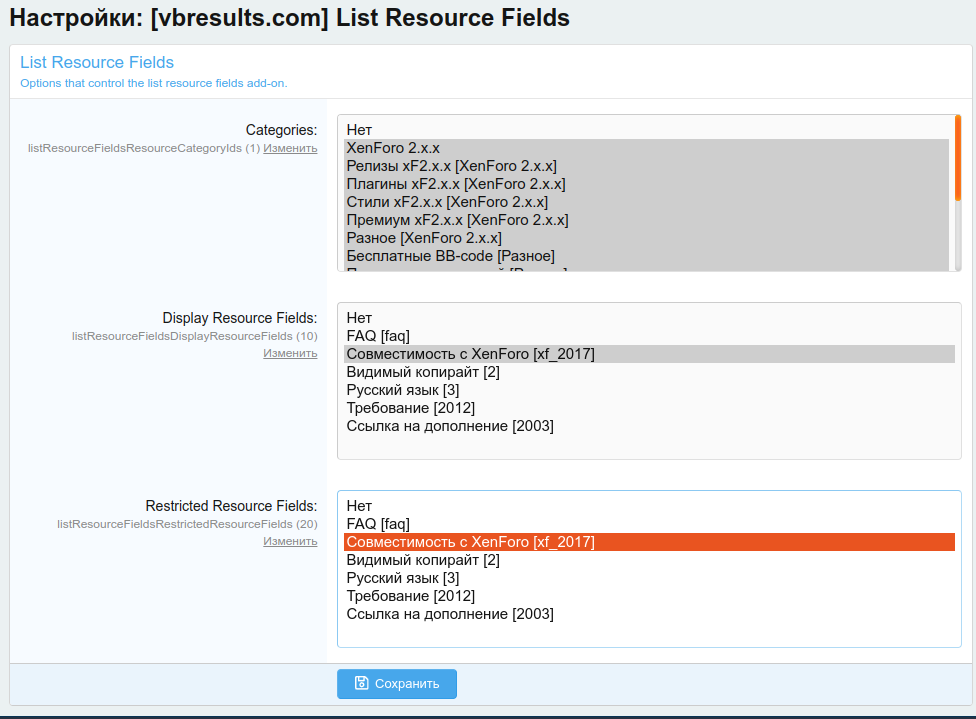Select FAQ [faq] in Display Resource Fields
This screenshot has width=976, height=719.
pyautogui.click(x=378, y=336)
